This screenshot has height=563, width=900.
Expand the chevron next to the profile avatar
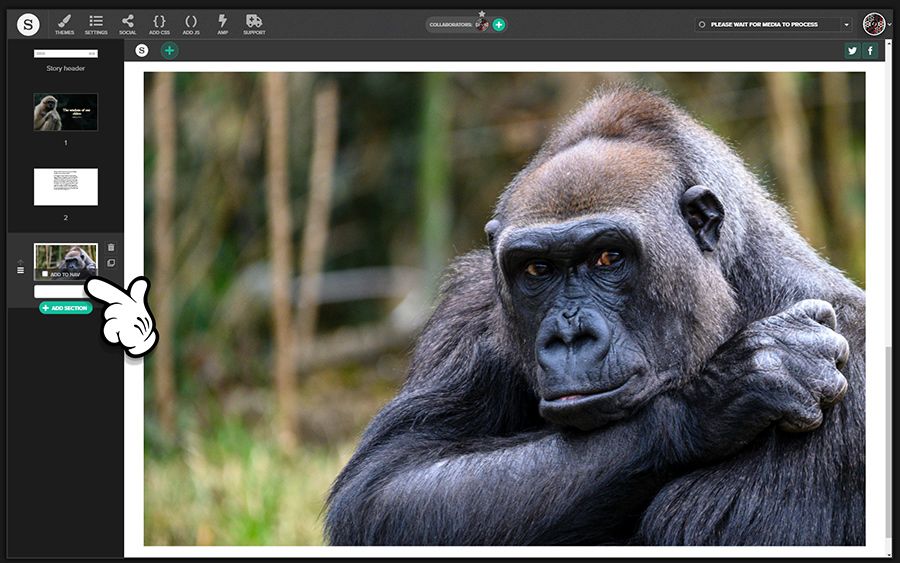(x=890, y=25)
